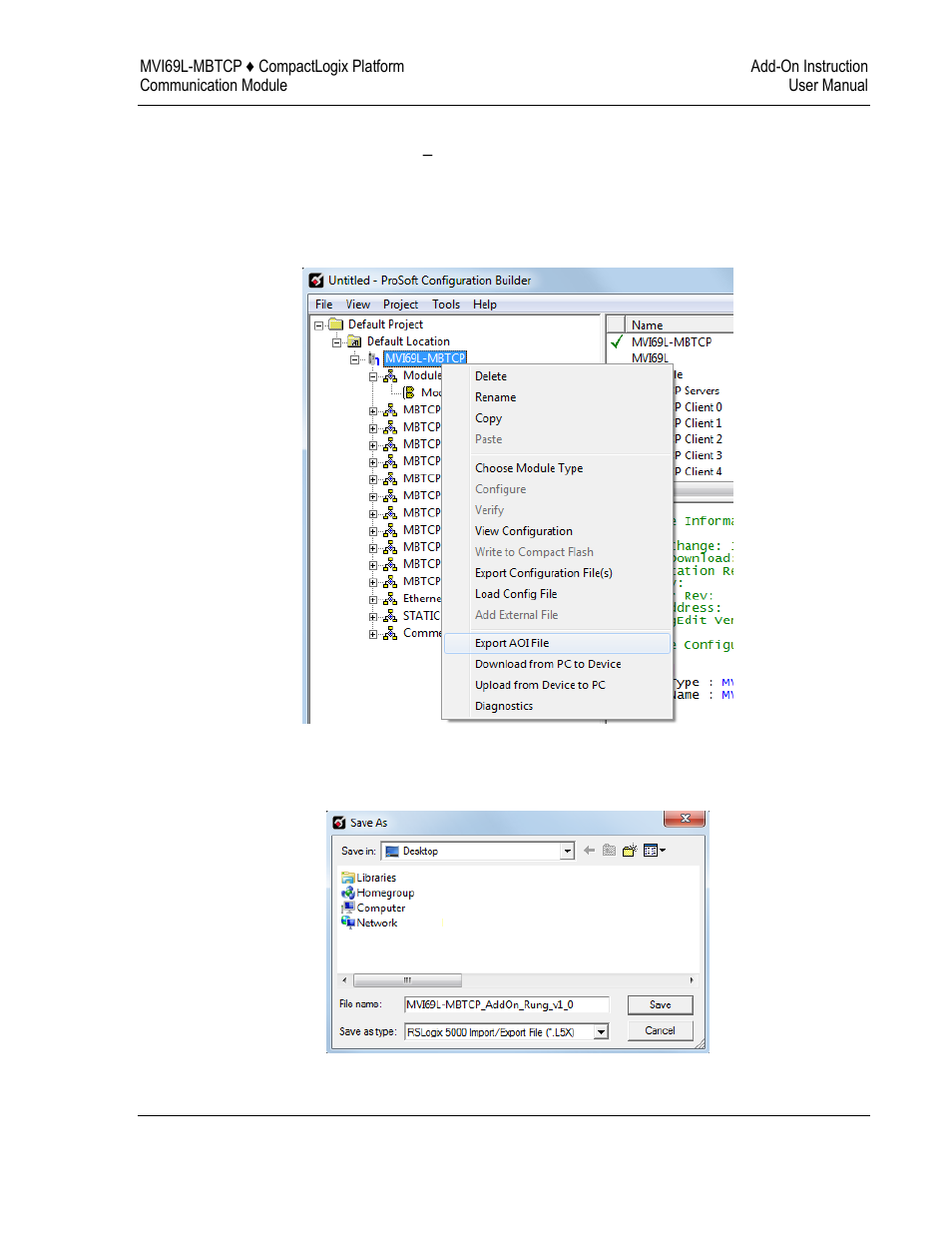952x1233 pixels.
Task: Click the Default Location folder icon
Action: 354,341
